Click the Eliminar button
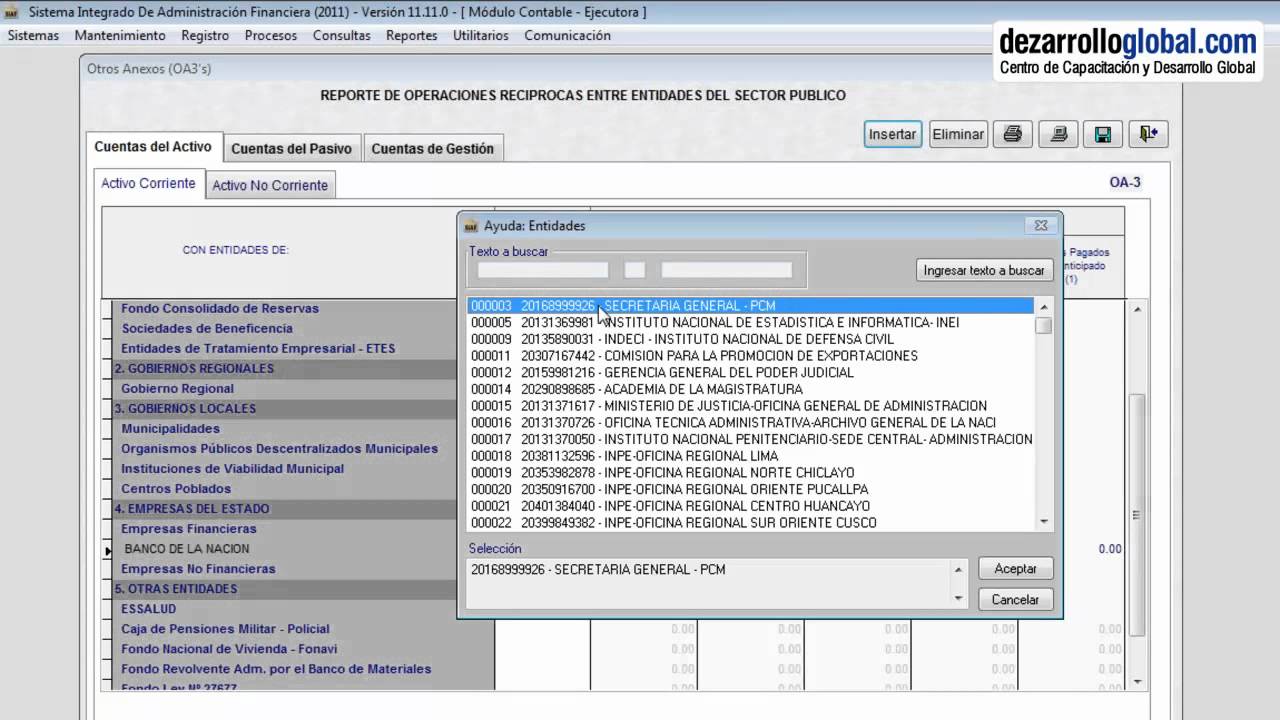 coord(958,134)
